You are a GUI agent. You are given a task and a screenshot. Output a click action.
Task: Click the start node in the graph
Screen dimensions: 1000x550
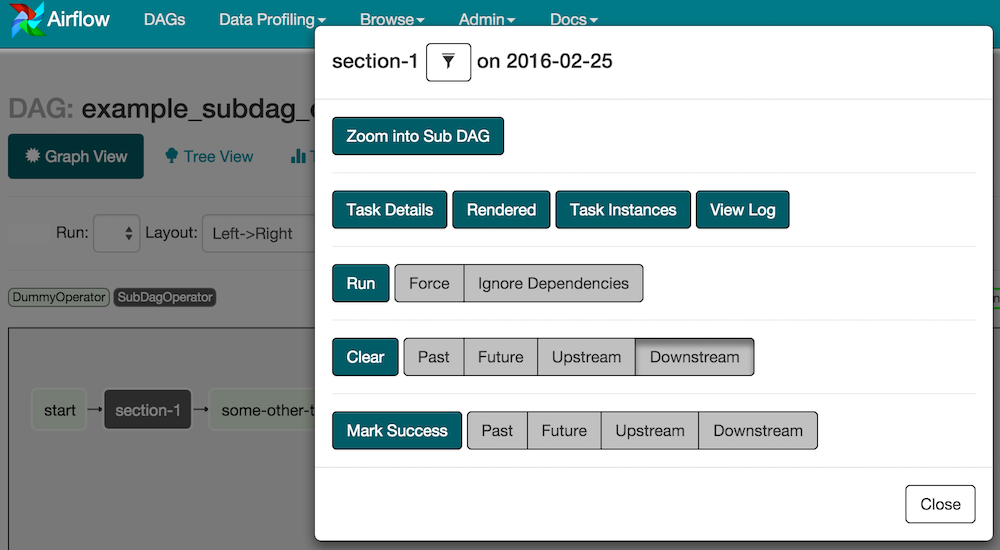pyautogui.click(x=60, y=410)
